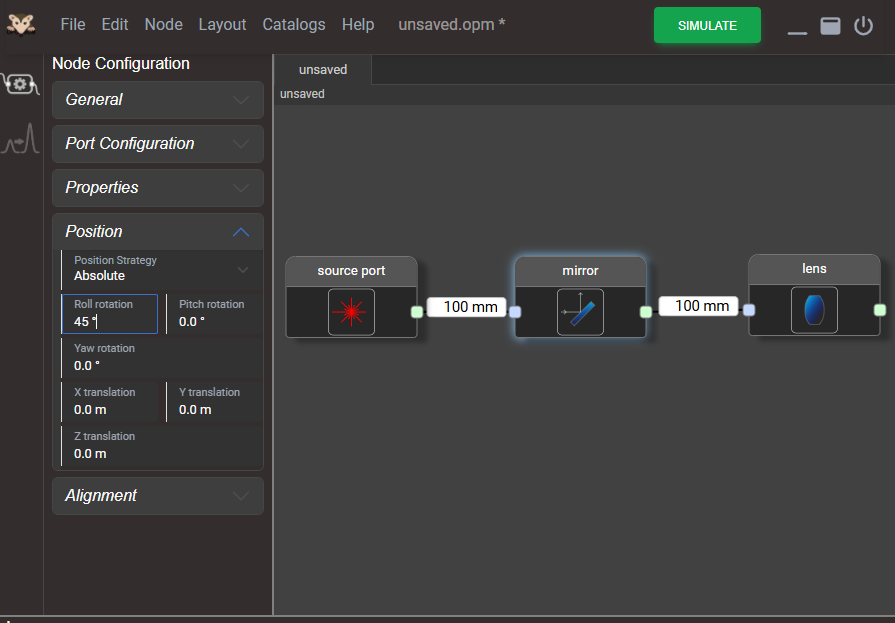Run the simulation with SIMULATE button
Viewport: 895px width, 623px height.
pos(707,25)
